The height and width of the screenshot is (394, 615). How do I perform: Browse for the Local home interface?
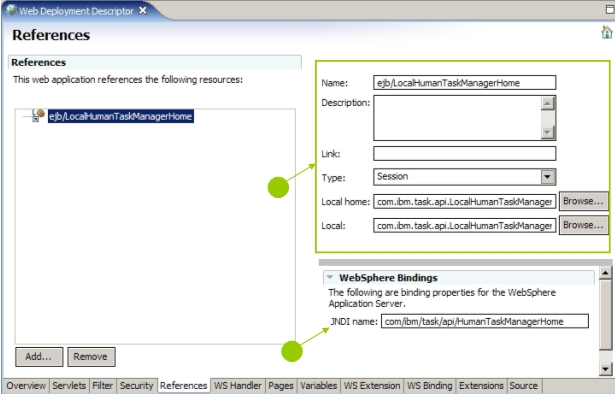[583, 201]
